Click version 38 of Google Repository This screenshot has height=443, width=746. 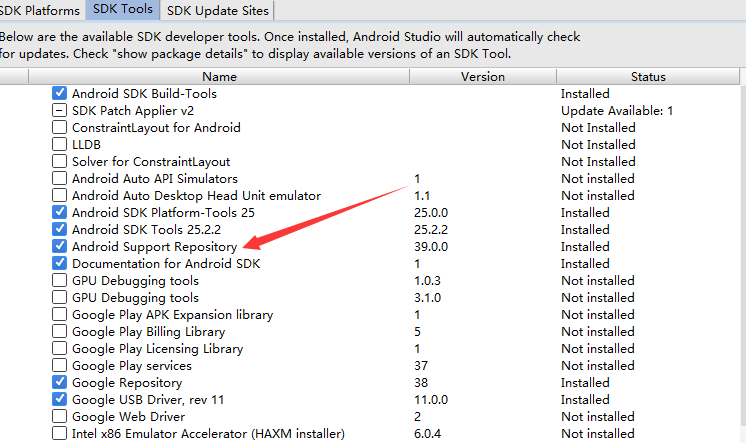[x=421, y=383]
